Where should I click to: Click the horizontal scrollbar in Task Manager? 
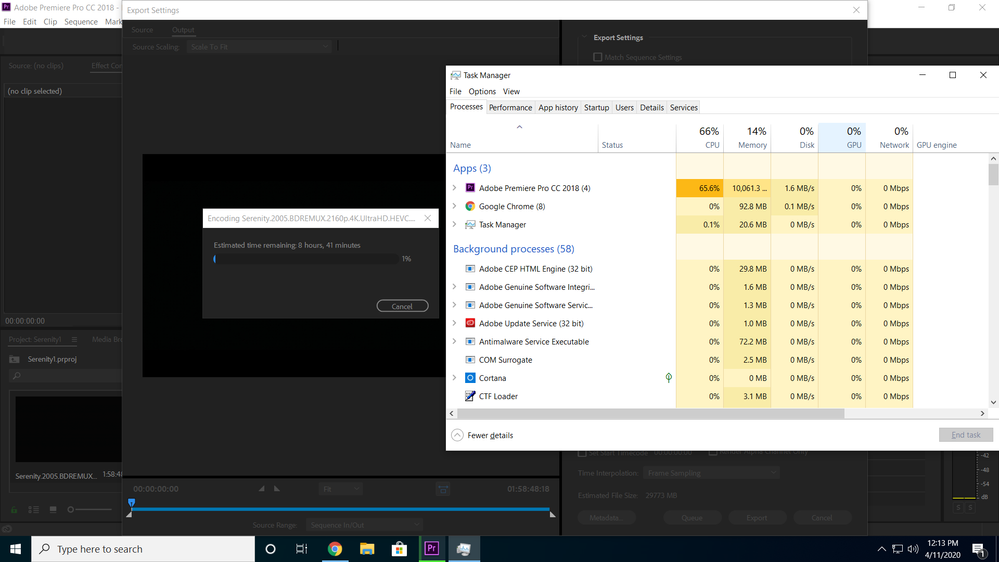[650, 414]
